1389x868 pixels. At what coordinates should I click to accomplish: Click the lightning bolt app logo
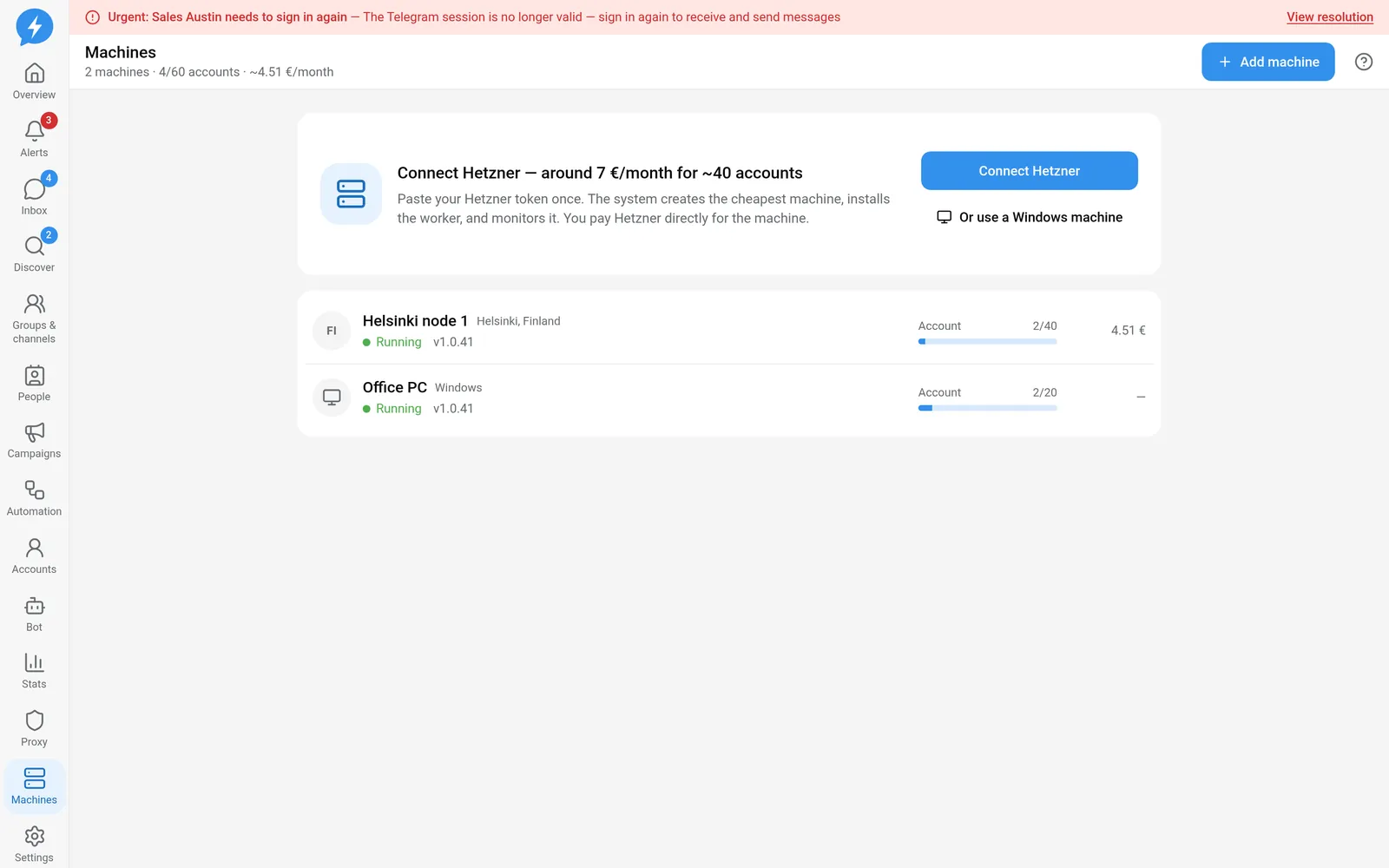point(35,27)
